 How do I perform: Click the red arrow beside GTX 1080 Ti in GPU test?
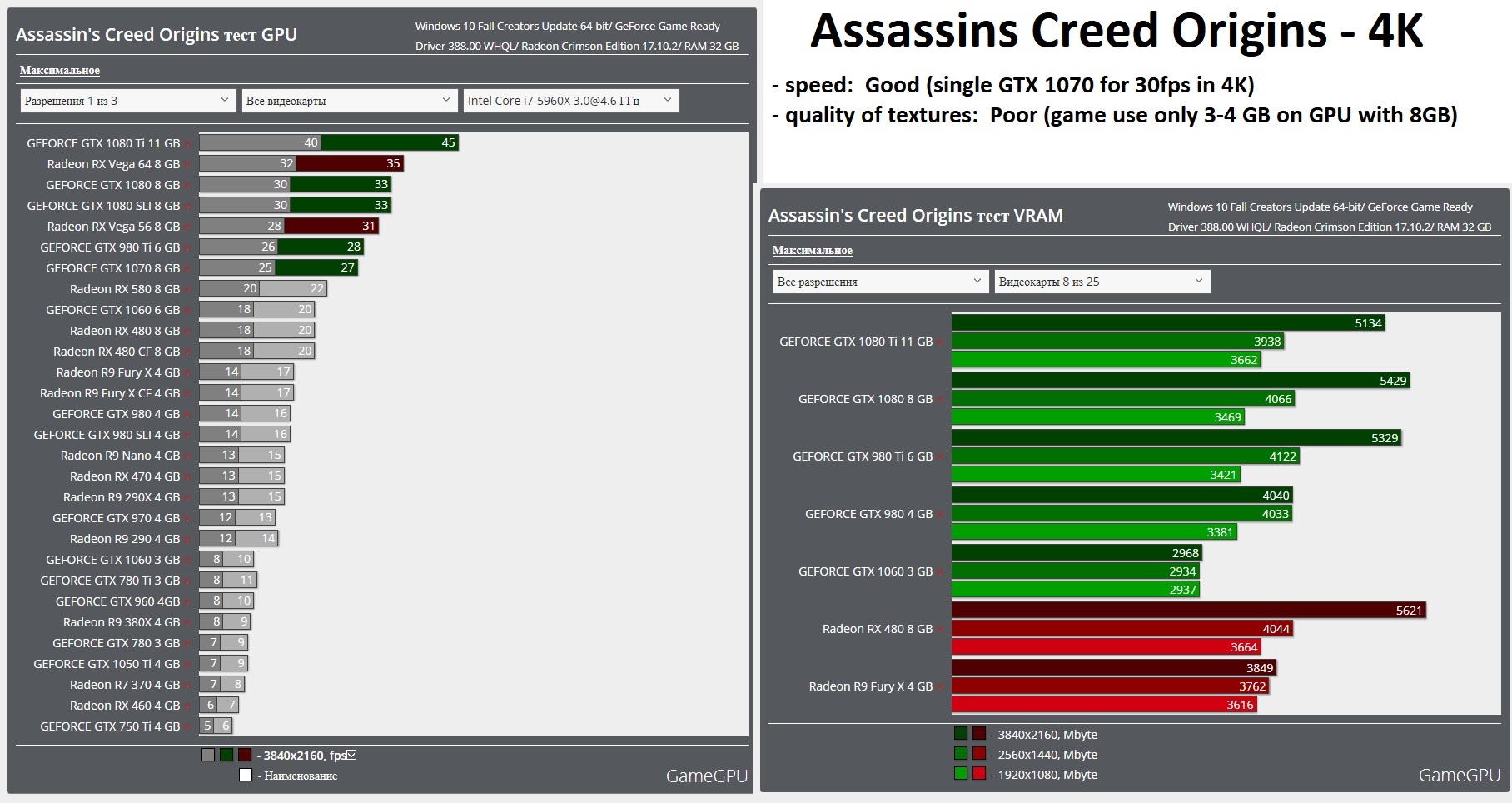tap(189, 144)
